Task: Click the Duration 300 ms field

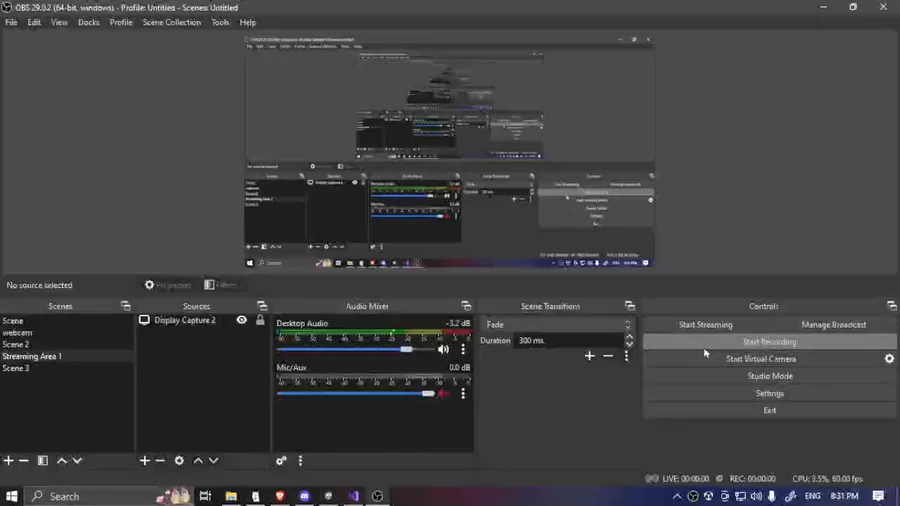Action: (x=567, y=341)
